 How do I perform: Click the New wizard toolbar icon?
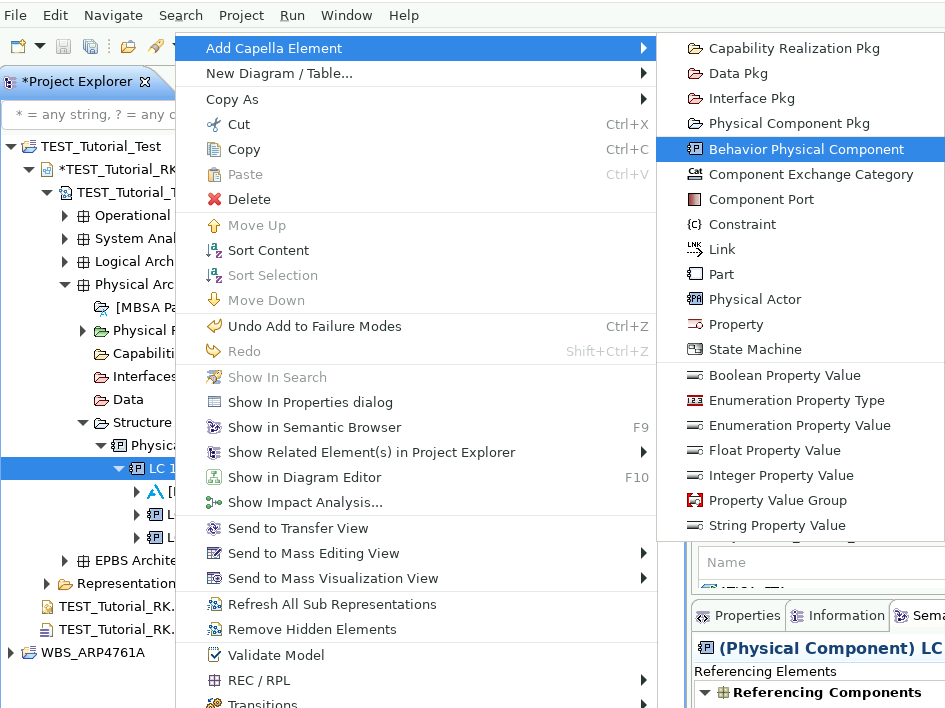pos(18,46)
